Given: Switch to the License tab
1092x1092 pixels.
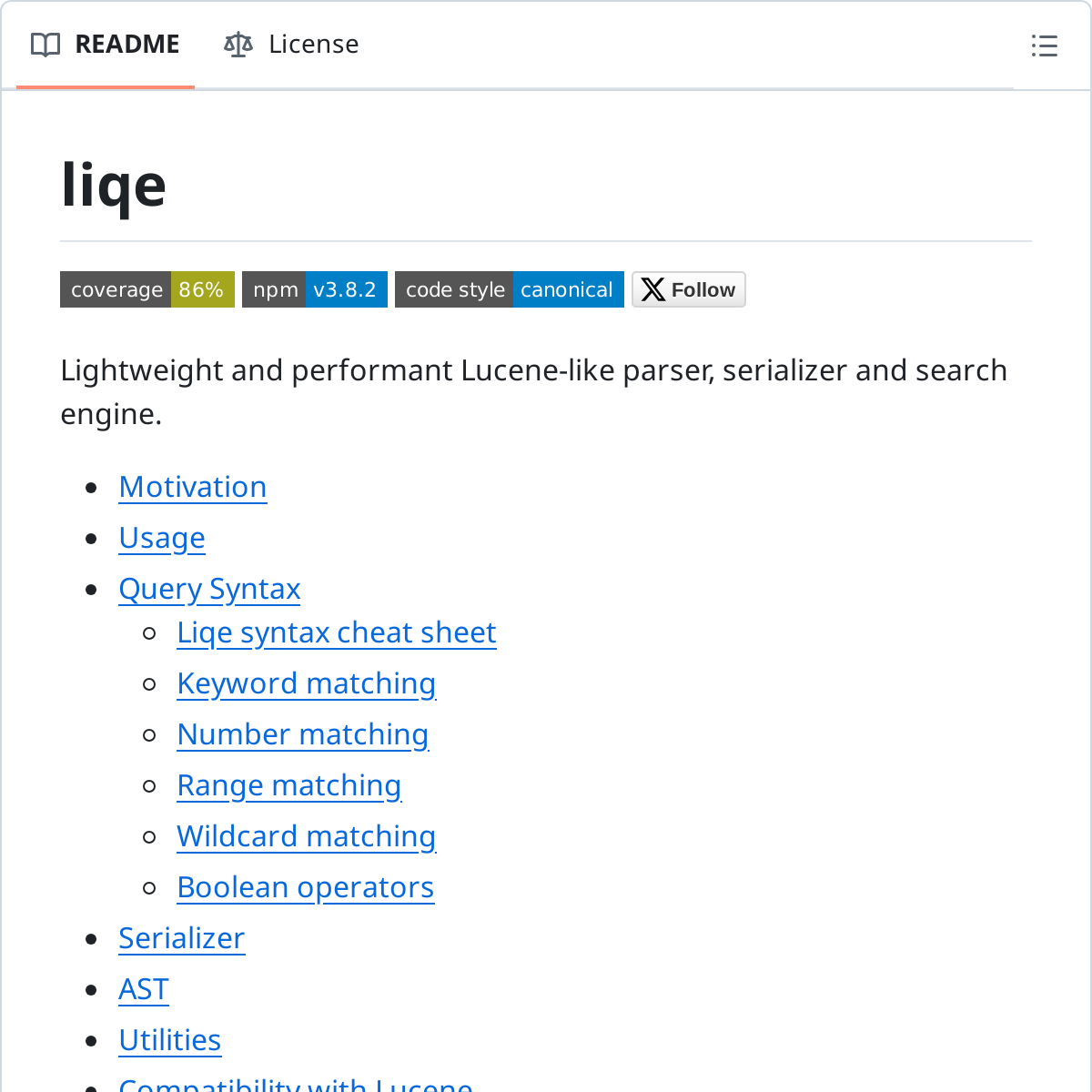Looking at the screenshot, I should pos(312,45).
